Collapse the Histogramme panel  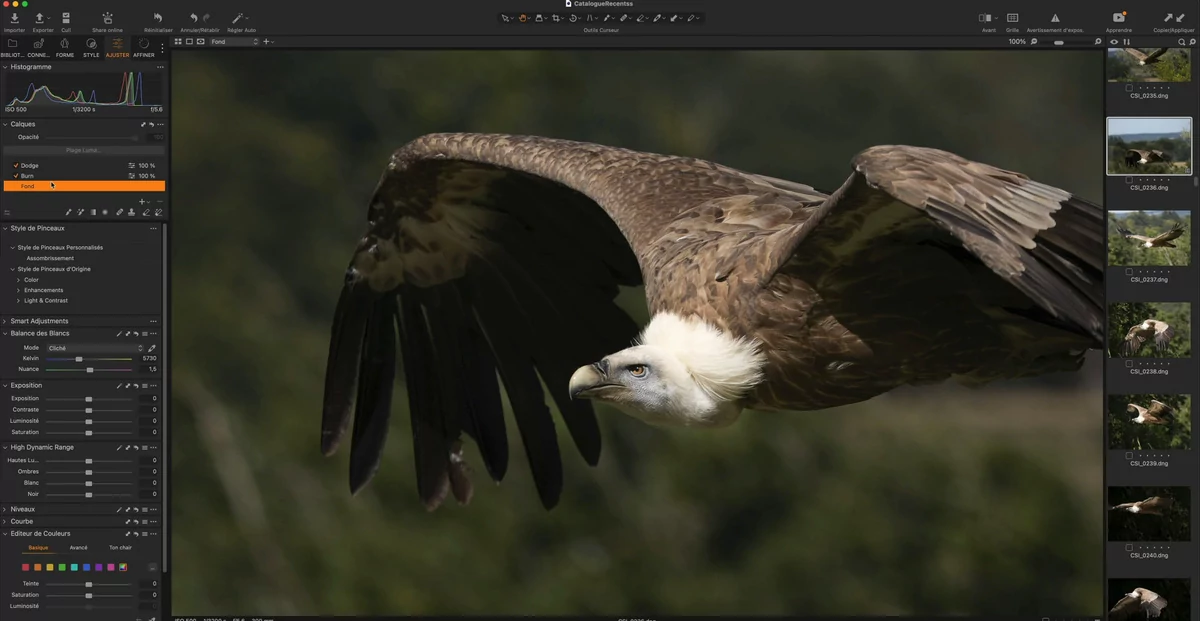pyautogui.click(x=5, y=67)
